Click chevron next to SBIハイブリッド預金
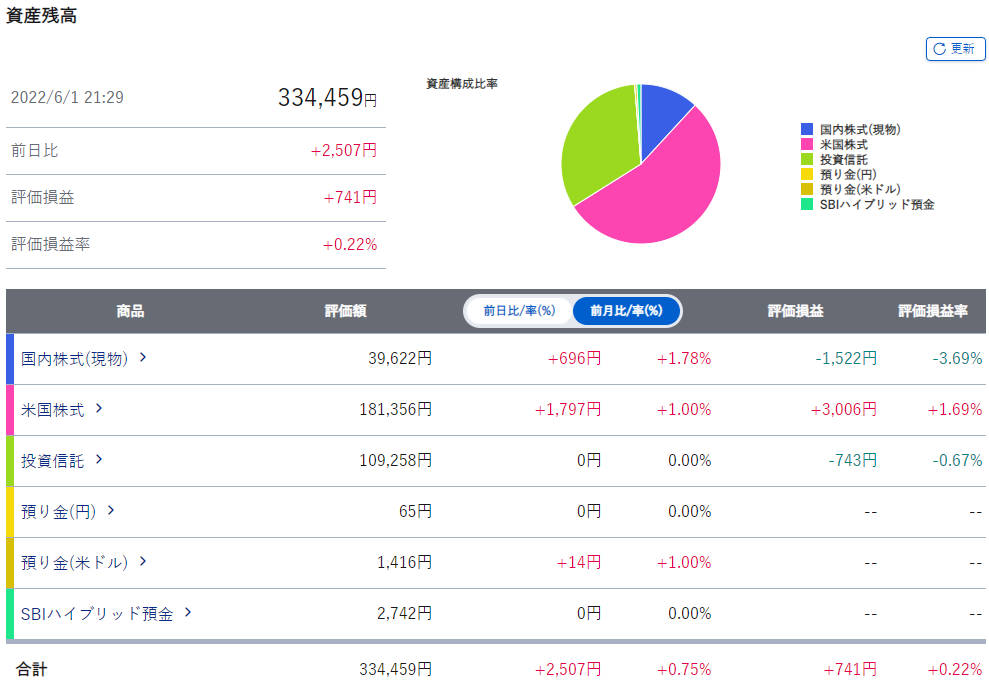The height and width of the screenshot is (689, 989). 188,612
